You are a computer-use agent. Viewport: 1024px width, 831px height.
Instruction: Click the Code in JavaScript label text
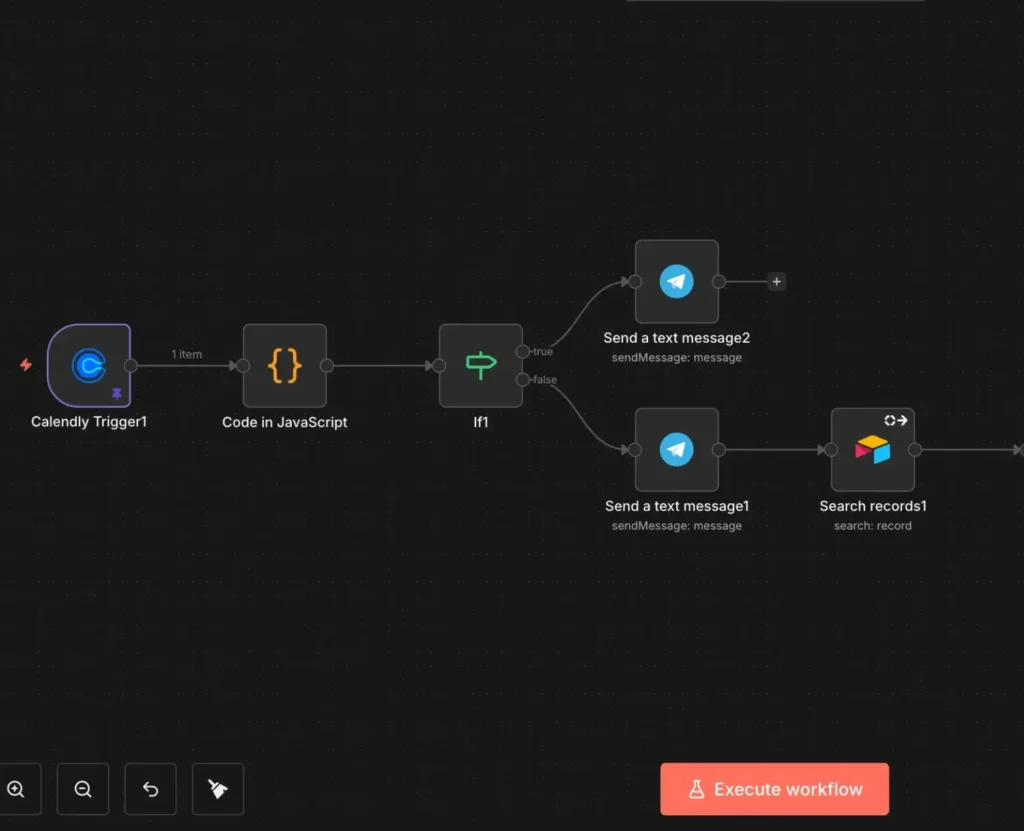pos(285,422)
